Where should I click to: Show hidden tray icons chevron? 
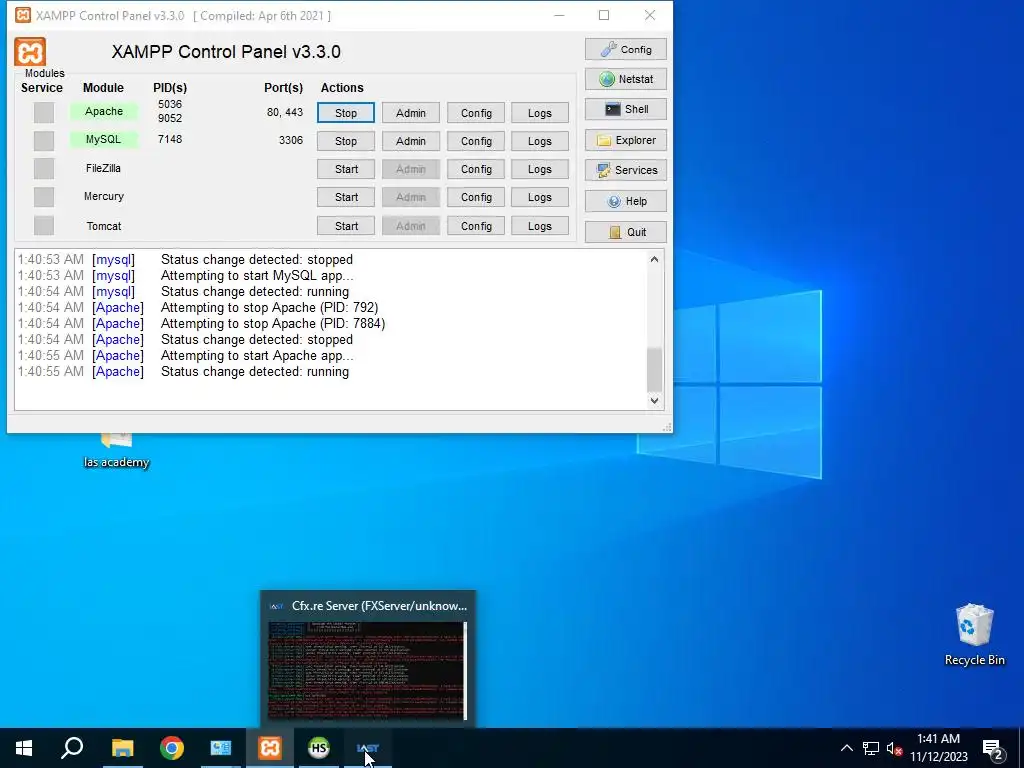coord(846,748)
